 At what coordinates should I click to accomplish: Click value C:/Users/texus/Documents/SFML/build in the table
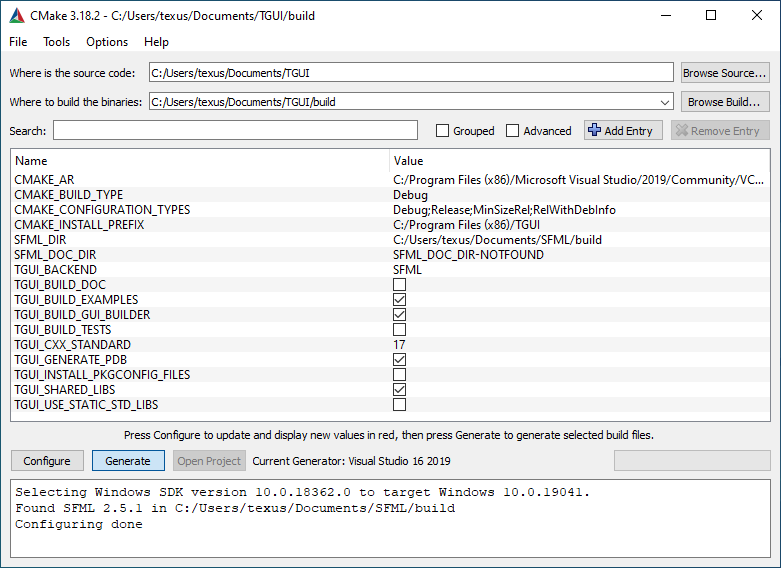(x=497, y=240)
